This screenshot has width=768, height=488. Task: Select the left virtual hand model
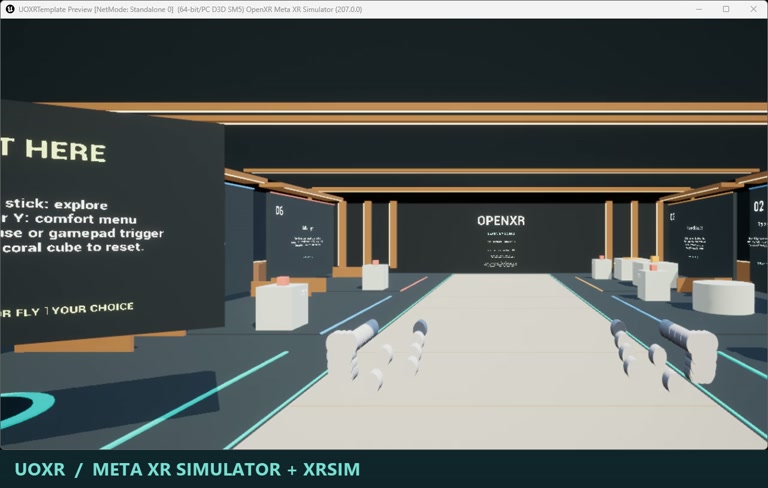coord(376,353)
